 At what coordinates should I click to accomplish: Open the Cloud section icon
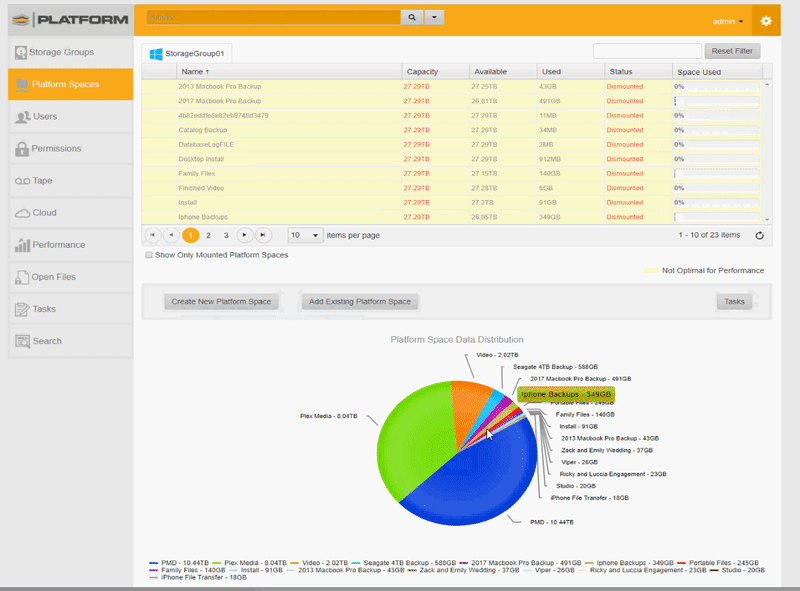tap(22, 213)
